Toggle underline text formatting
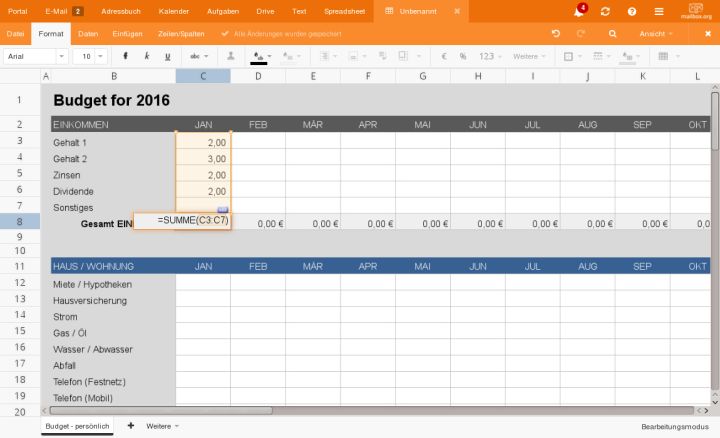The width and height of the screenshot is (720, 438). [167, 57]
